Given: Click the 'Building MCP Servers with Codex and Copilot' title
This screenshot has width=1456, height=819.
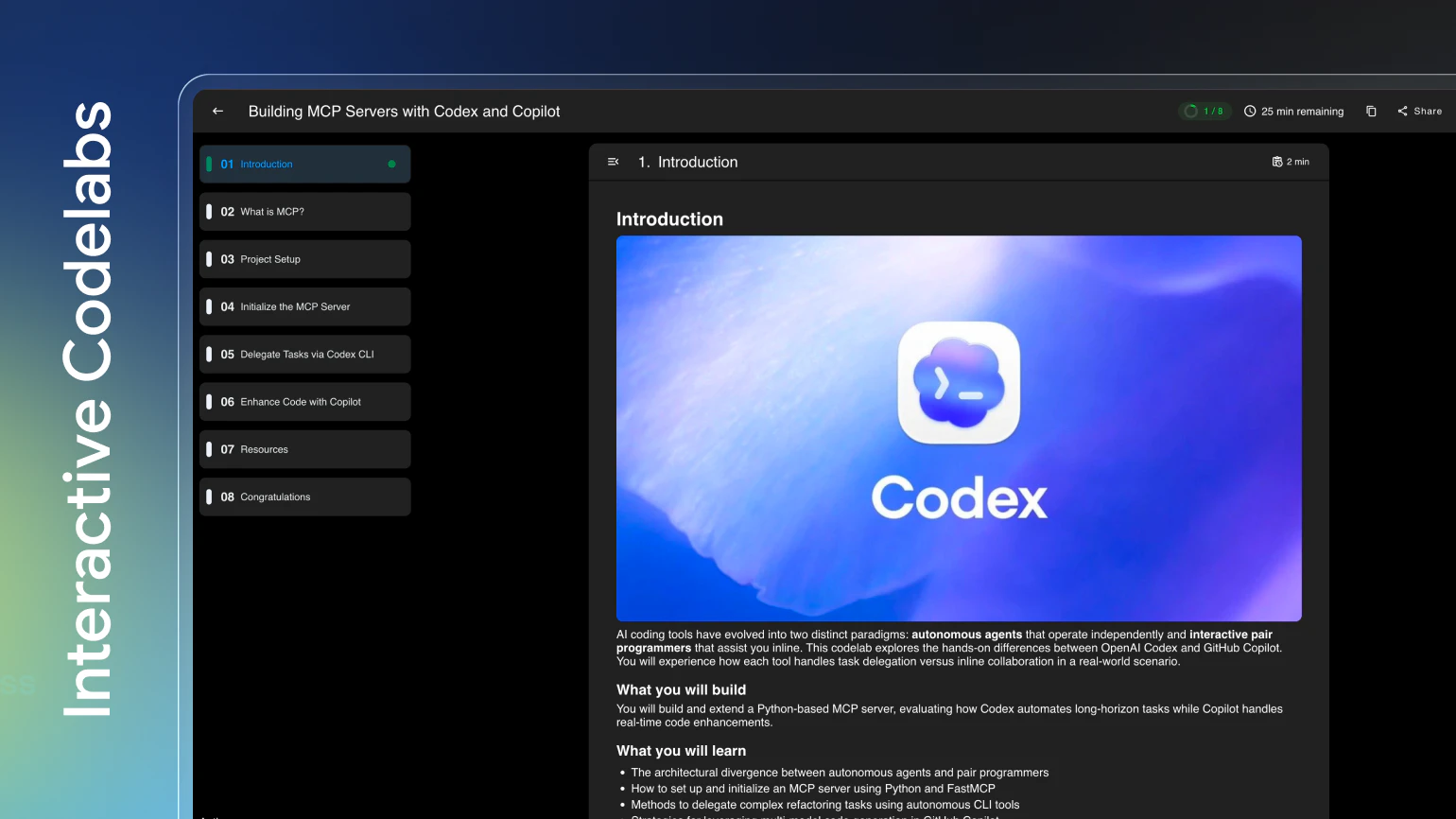Looking at the screenshot, I should [x=404, y=112].
